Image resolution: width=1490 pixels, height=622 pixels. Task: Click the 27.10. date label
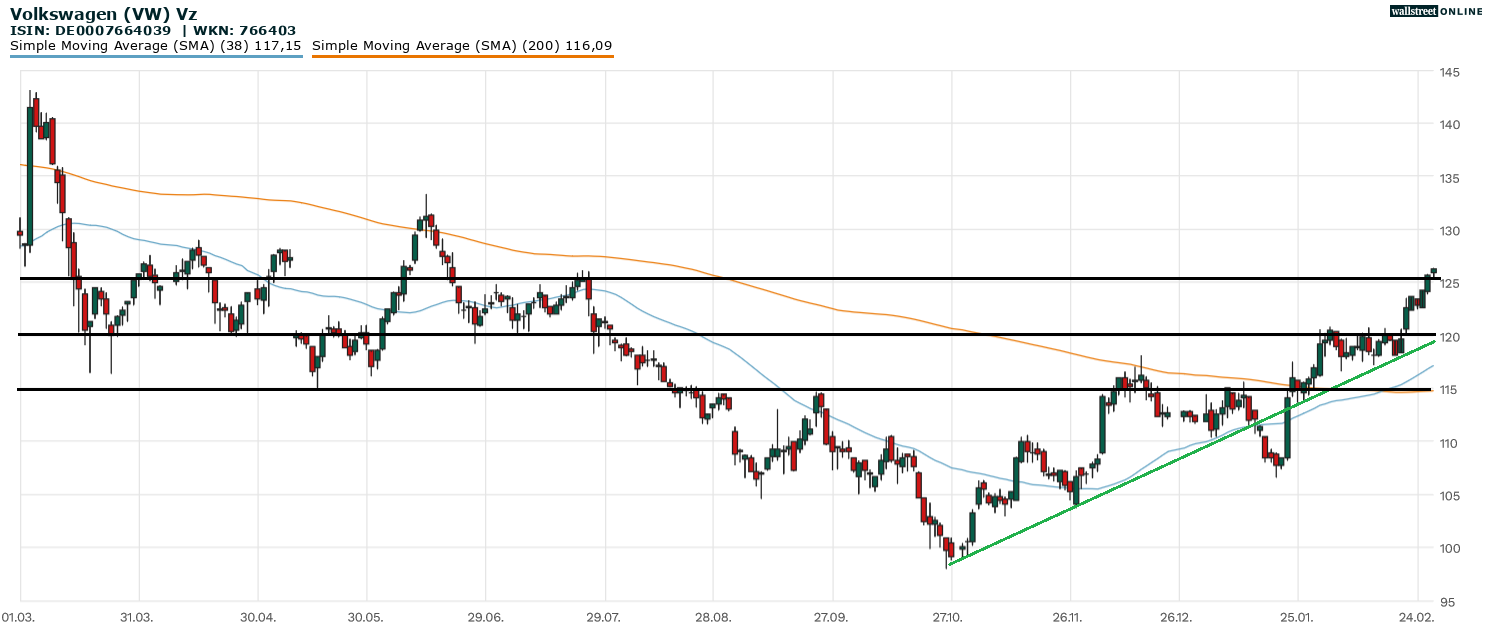(951, 616)
